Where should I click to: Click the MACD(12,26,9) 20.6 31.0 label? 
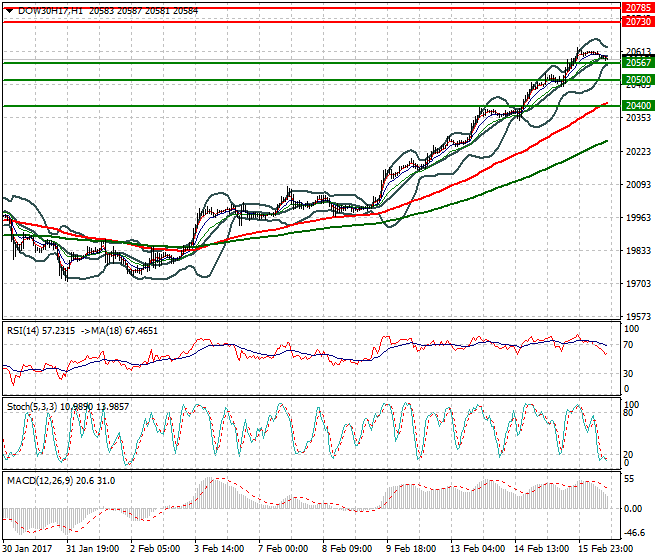61,481
